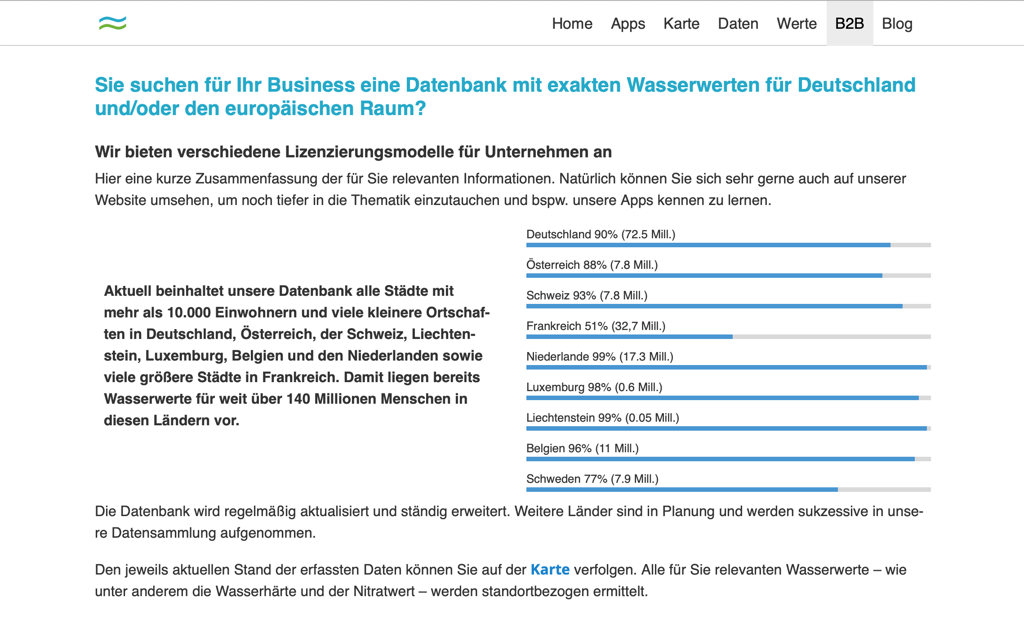1024x624 pixels.
Task: Open the Werte navigation item
Action: tap(796, 23)
